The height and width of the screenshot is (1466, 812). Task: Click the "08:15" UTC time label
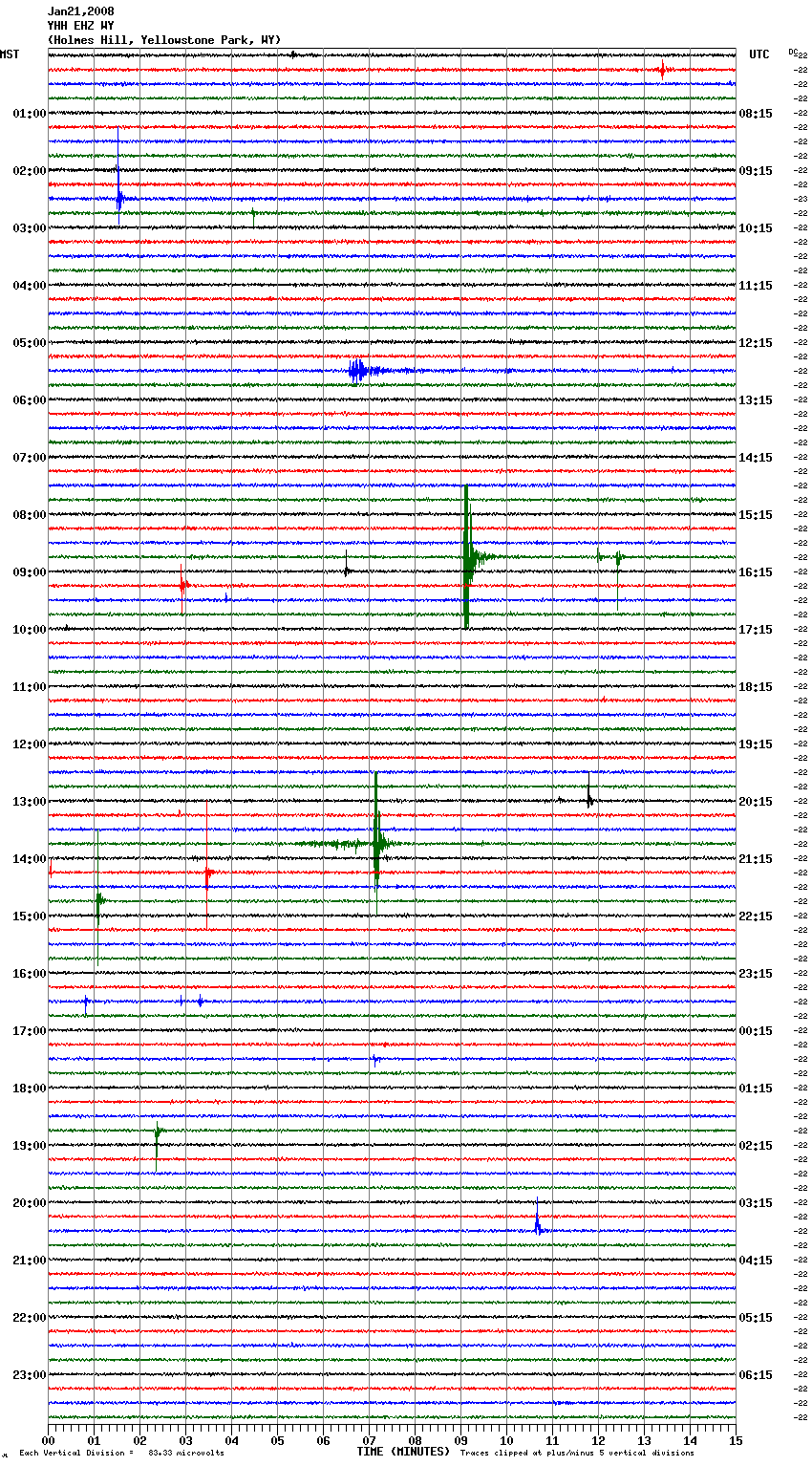[756, 114]
